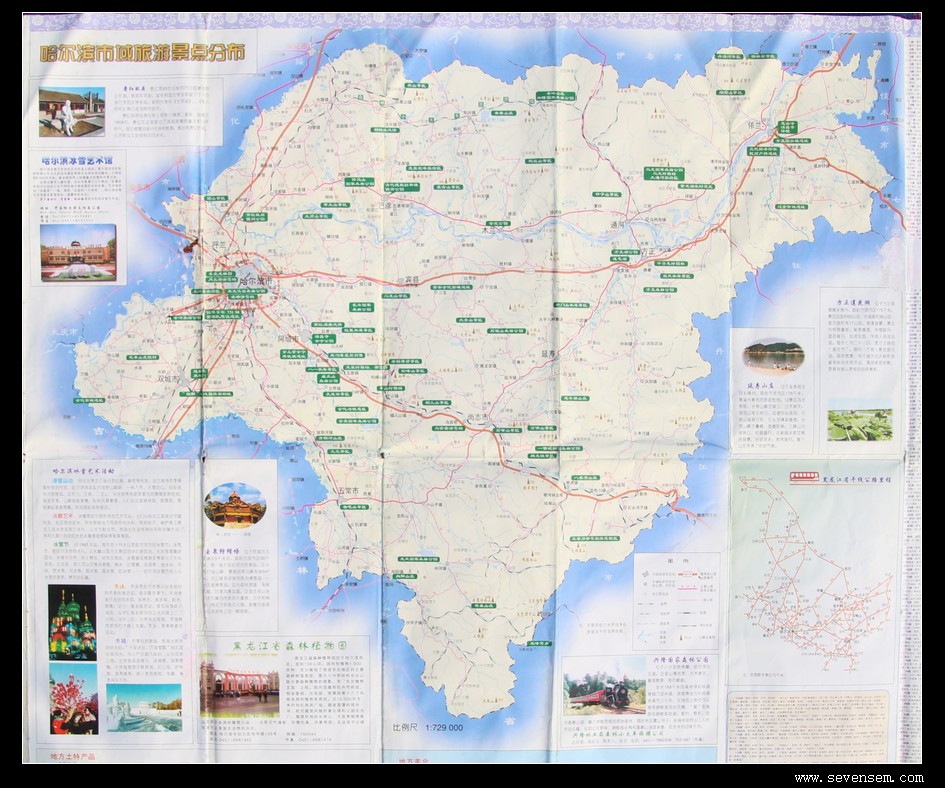Image resolution: width=945 pixels, height=788 pixels.
Task: Select the 依兰 county label
Action: pyautogui.click(x=755, y=125)
